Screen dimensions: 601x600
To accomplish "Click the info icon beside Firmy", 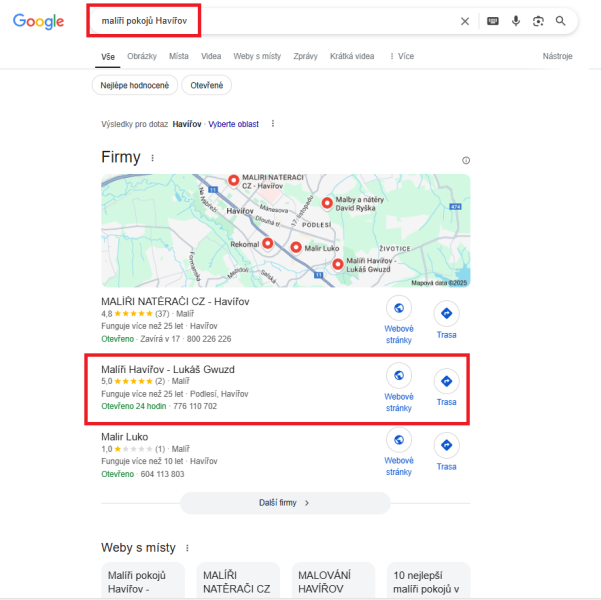I will point(466,160).
